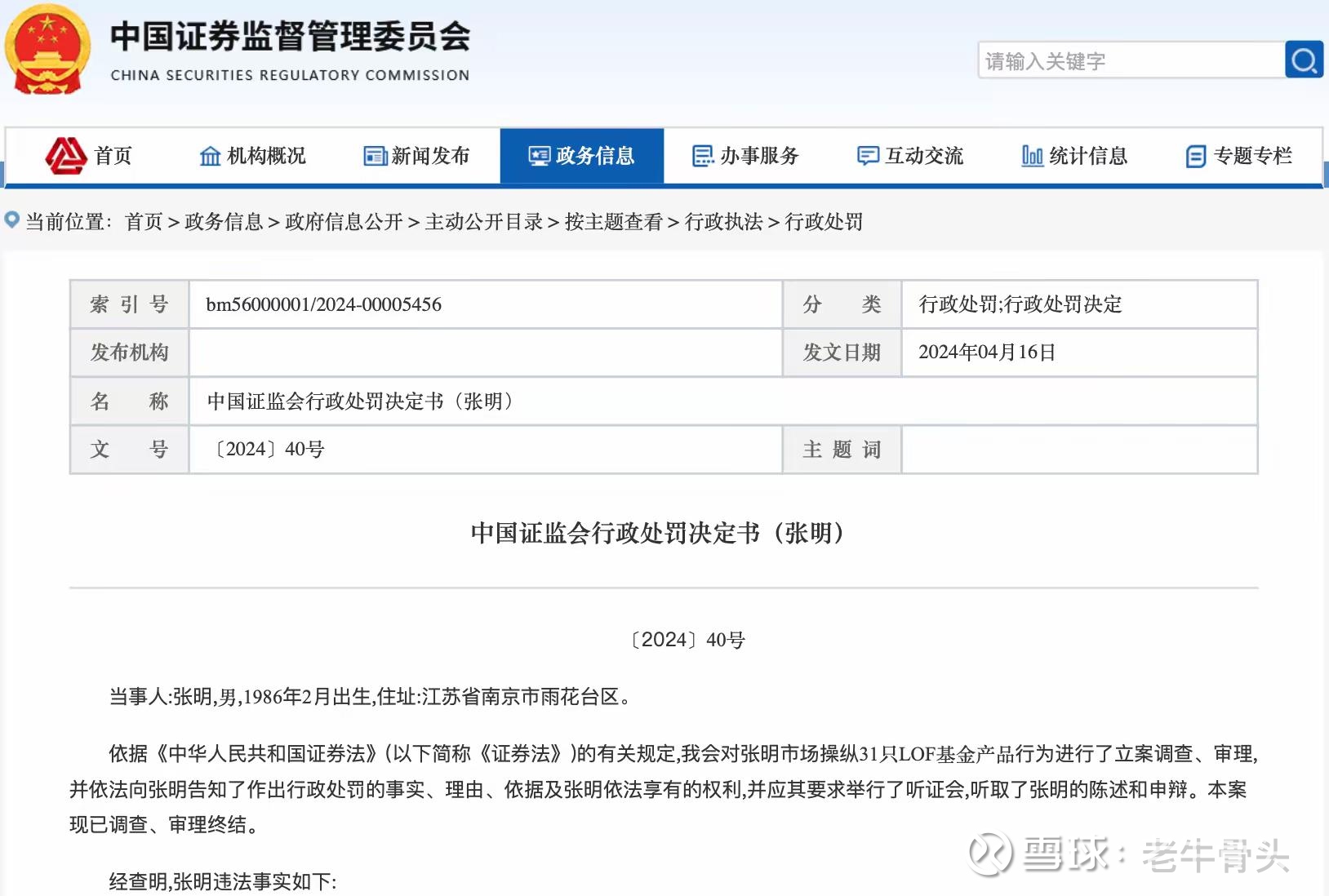Click the bar chart icon beside 统计信息

tap(1032, 156)
